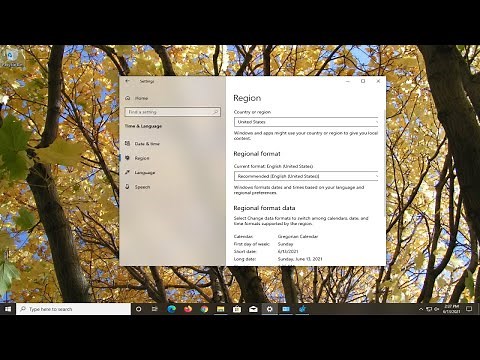Select the Region heading text
The height and width of the screenshot is (360, 480).
point(247,98)
